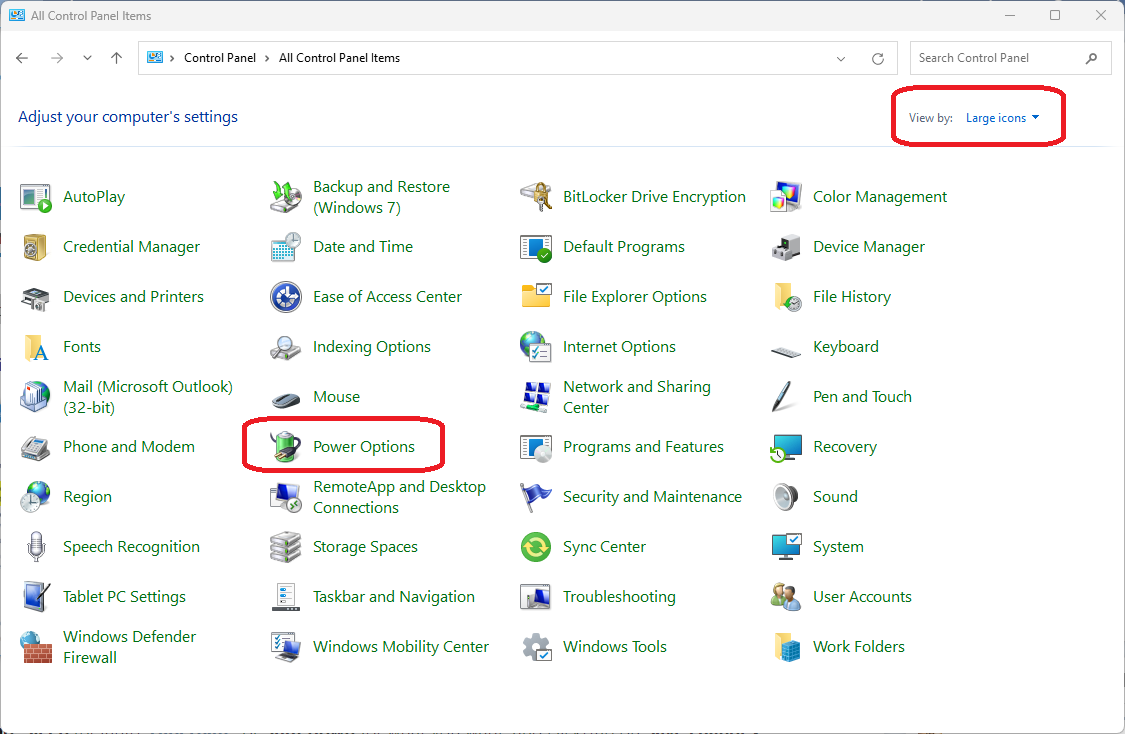Open the View by Large icons dropdown
The image size is (1125, 734).
[1001, 117]
